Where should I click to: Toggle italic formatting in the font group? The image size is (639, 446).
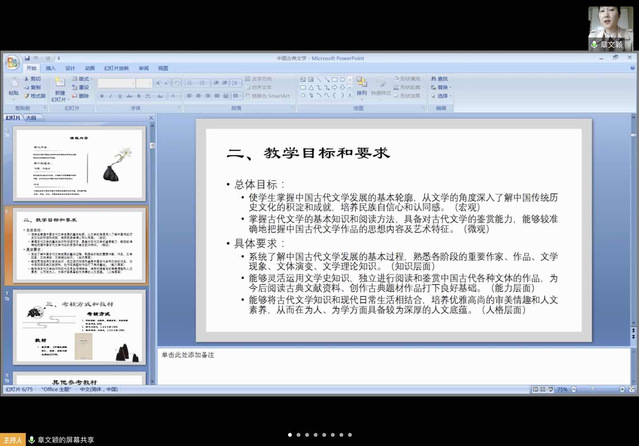(110, 96)
